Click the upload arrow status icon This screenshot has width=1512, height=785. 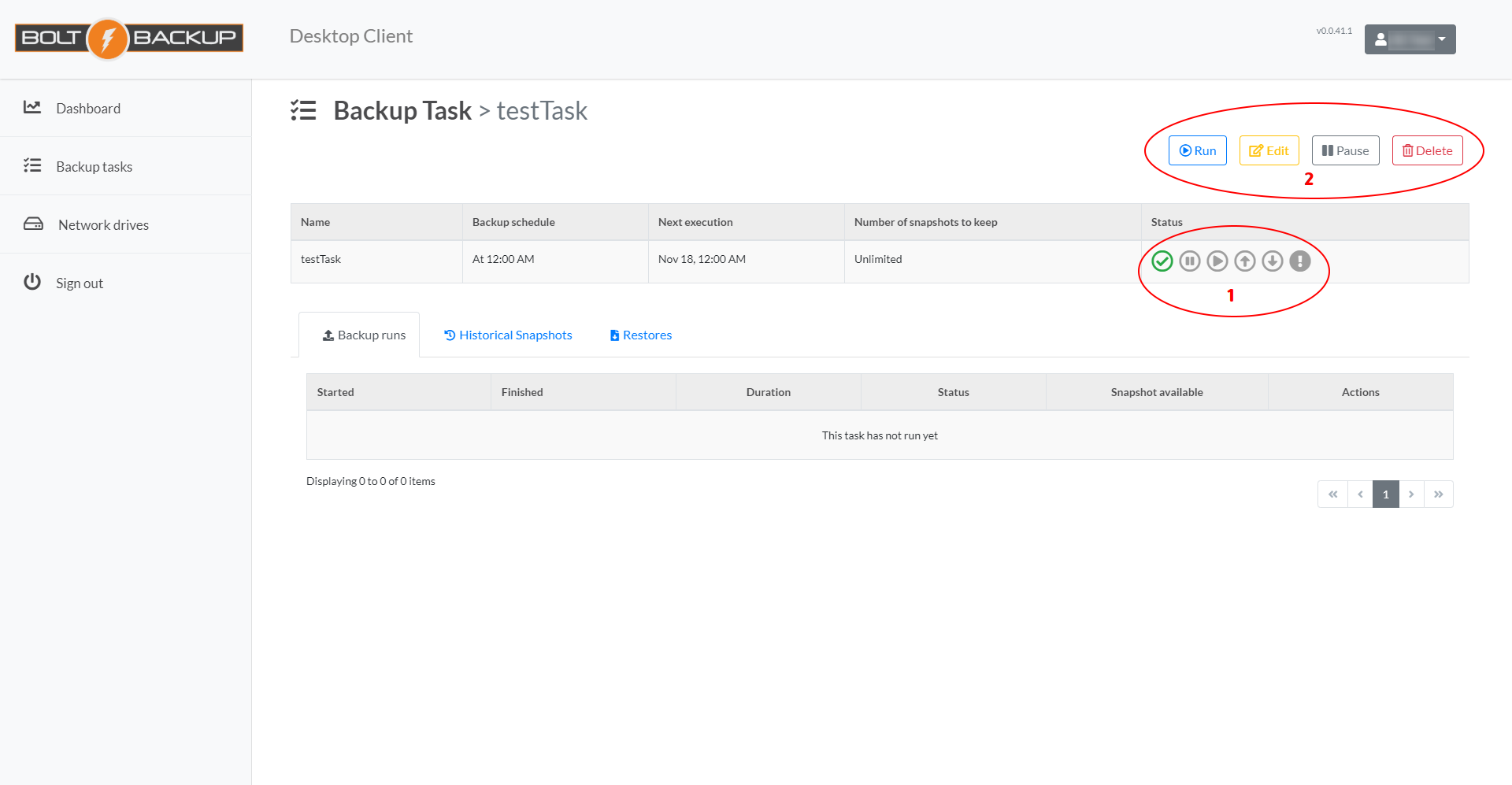pos(1244,261)
